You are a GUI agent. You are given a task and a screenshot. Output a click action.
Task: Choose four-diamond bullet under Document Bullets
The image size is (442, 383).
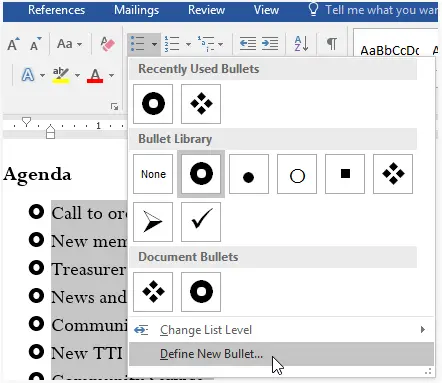coord(153,292)
